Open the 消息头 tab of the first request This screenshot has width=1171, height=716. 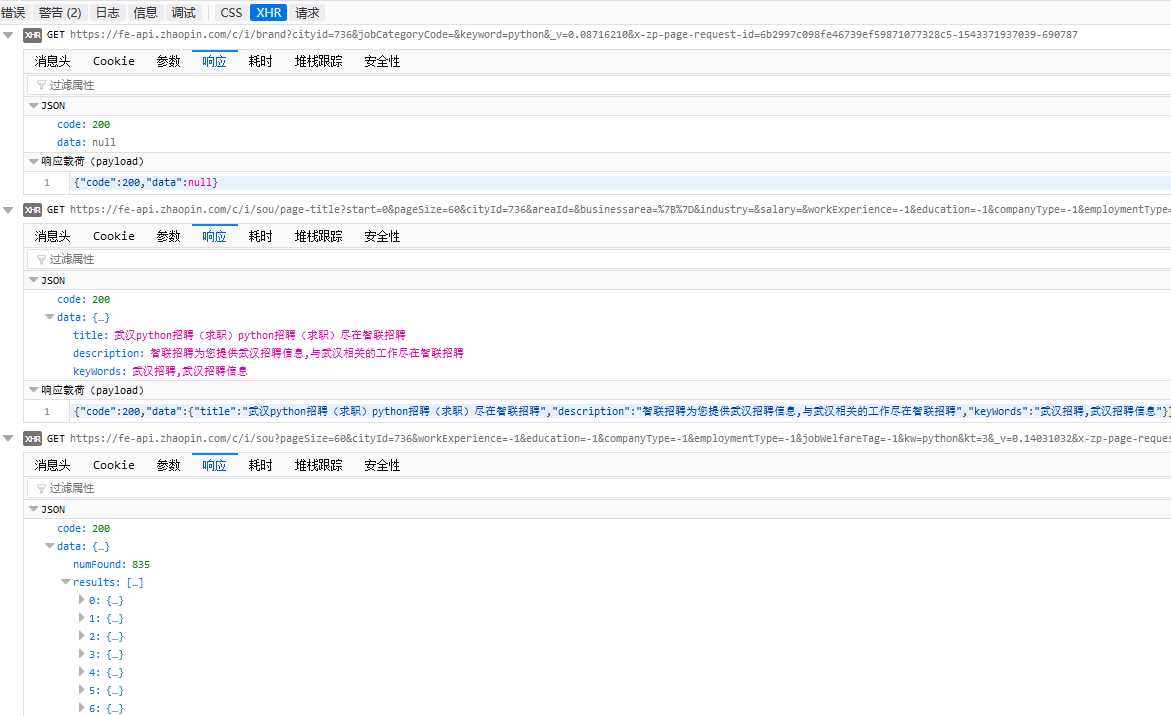(52, 61)
